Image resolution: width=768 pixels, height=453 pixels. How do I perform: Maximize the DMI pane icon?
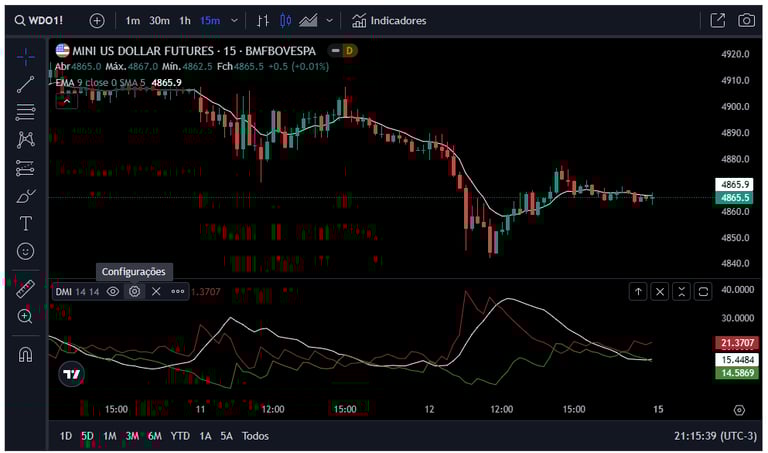click(703, 292)
